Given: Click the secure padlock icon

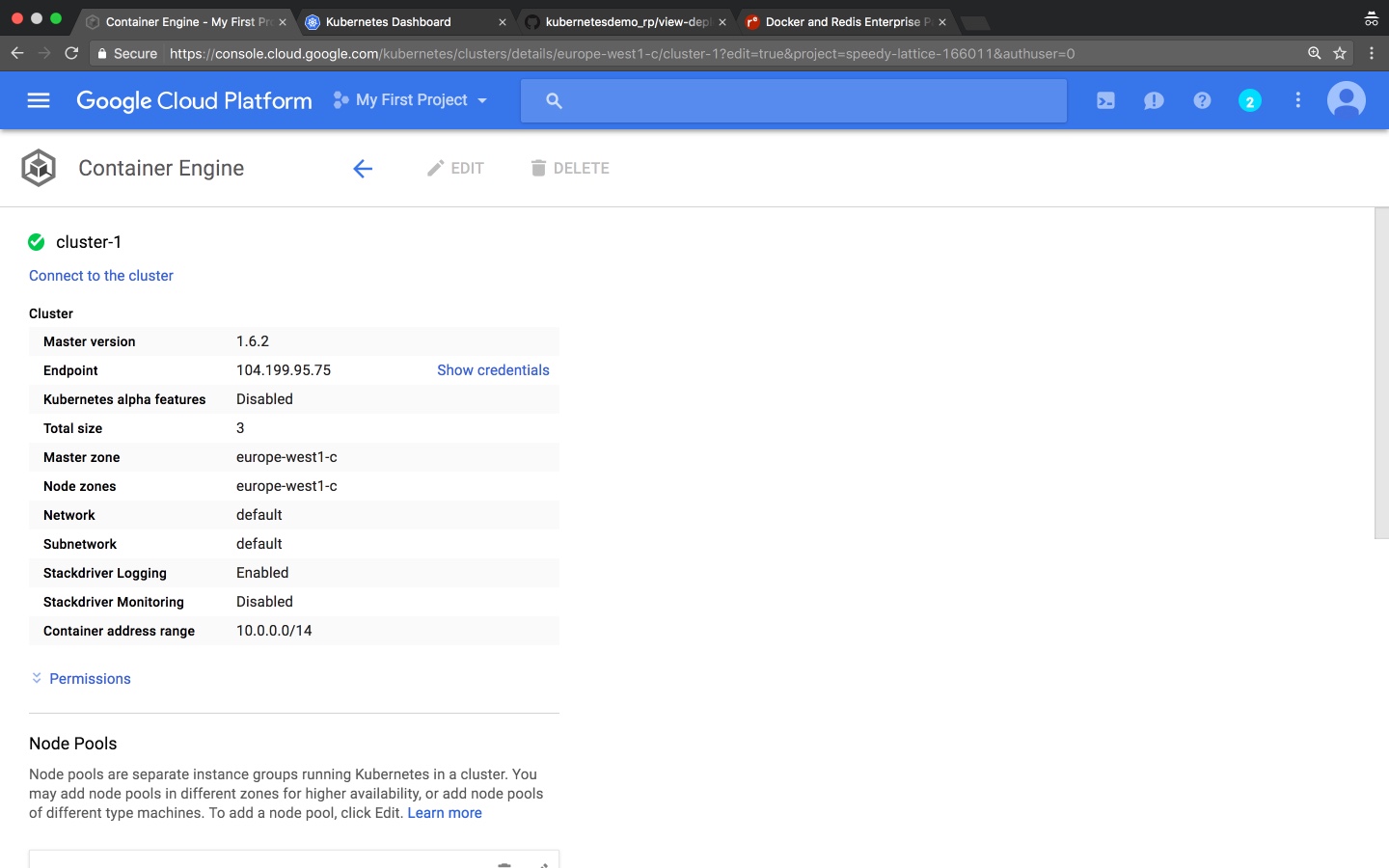Looking at the screenshot, I should 102,54.
